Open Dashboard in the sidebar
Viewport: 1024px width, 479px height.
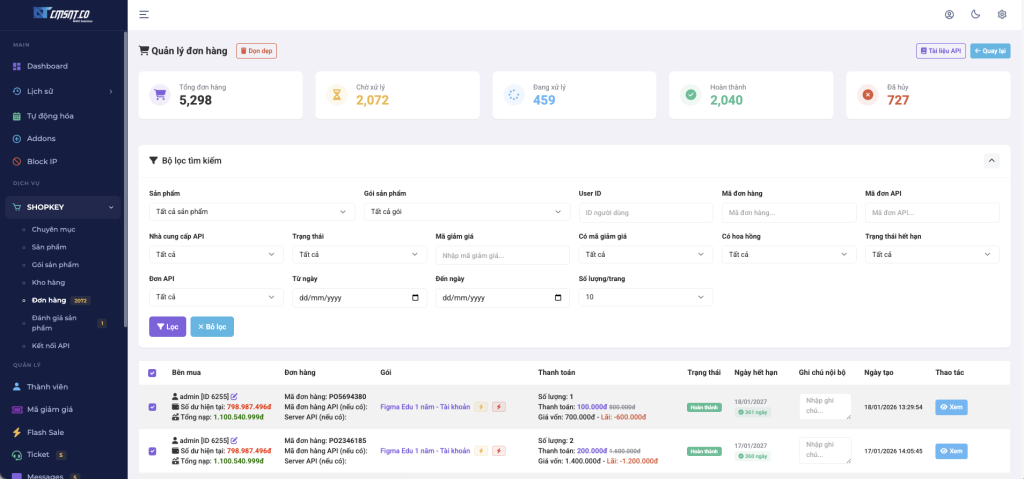(47, 66)
